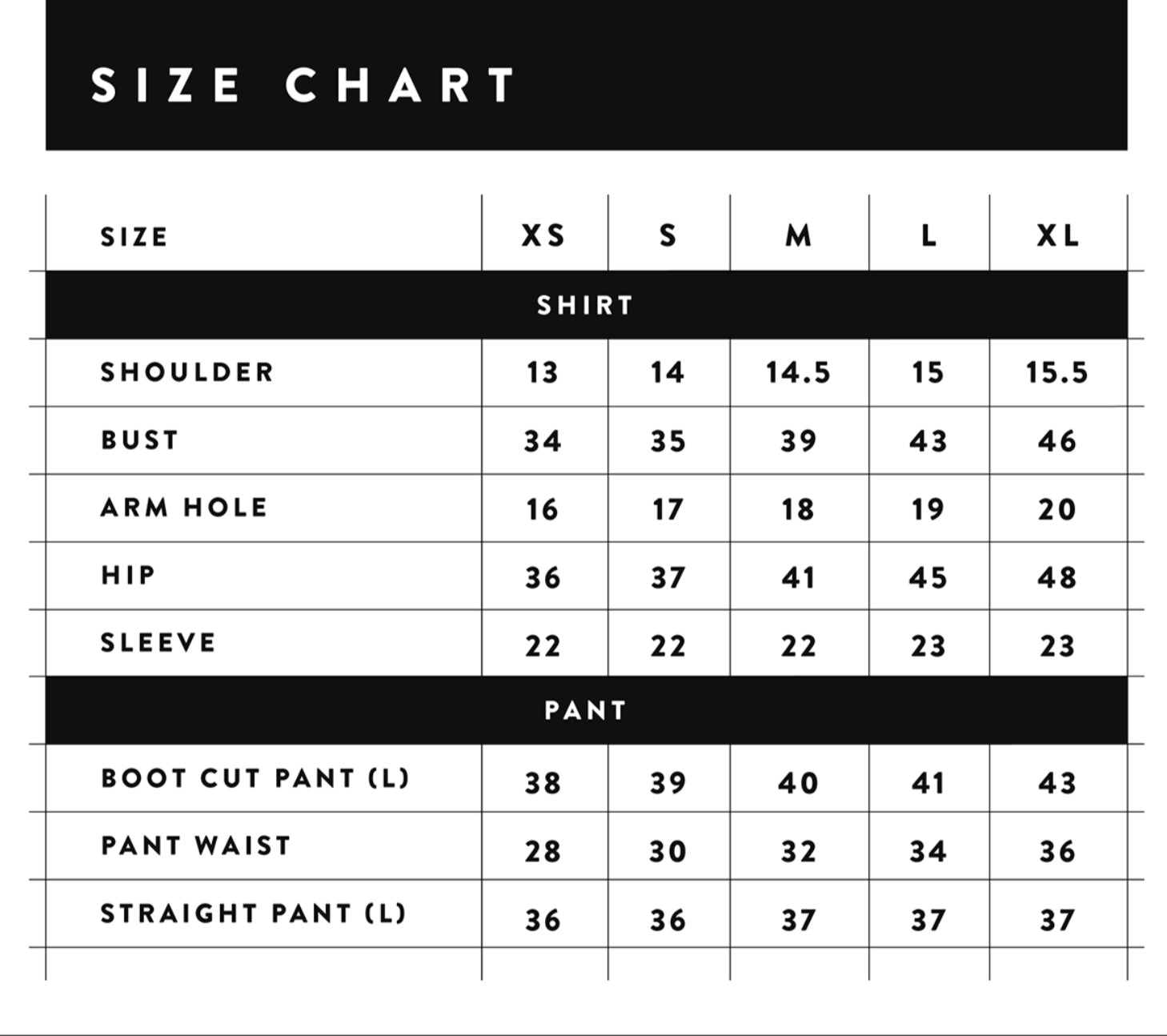Screen dimensions: 1167x1036
Task: Select arm hole value 17 for S
Action: coord(668,510)
